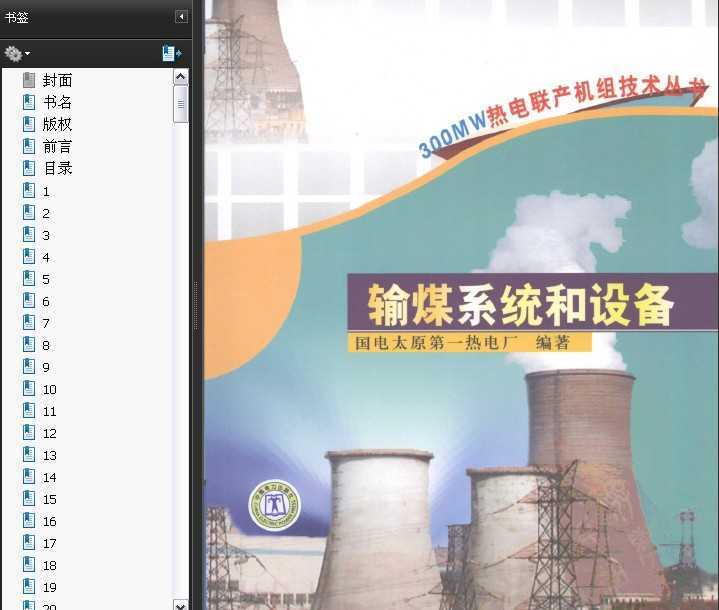Viewport: 719px width, 610px height.
Task: Open bookmark 5
Action: [46, 279]
